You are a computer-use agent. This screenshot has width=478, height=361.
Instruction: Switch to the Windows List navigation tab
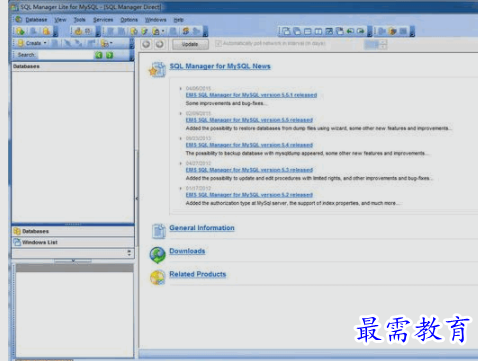pyautogui.click(x=73, y=242)
